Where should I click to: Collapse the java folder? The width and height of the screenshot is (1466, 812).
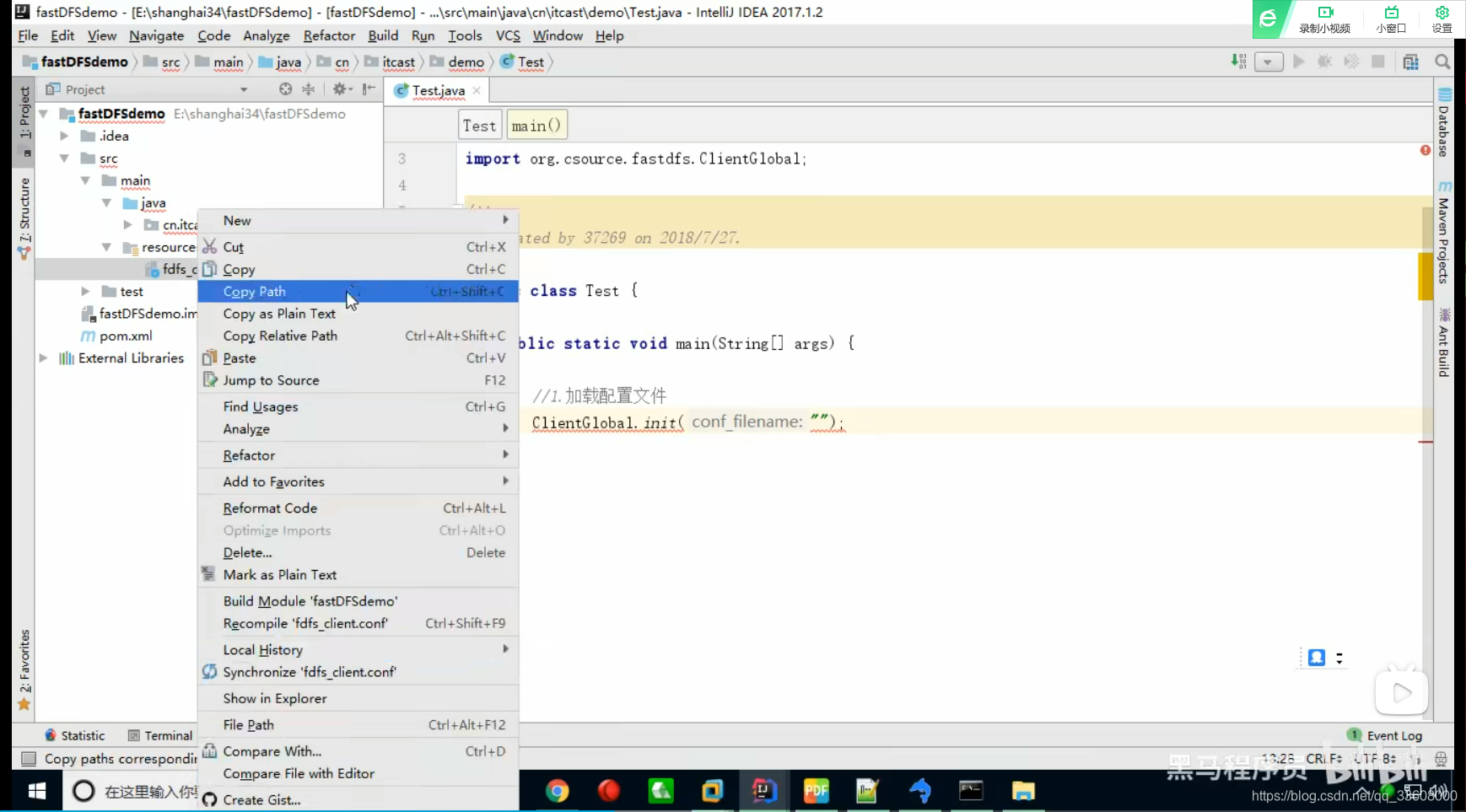click(106, 203)
